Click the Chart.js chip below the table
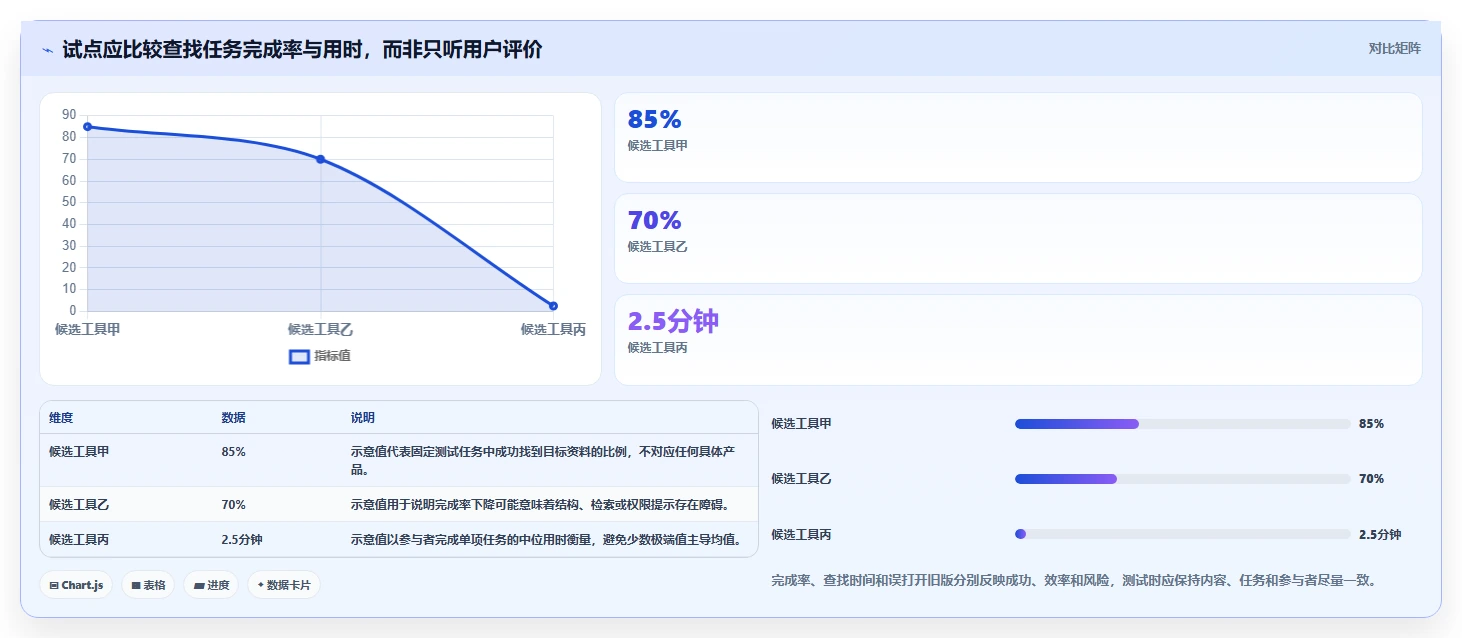Screen dimensions: 1462x638 pos(76,585)
